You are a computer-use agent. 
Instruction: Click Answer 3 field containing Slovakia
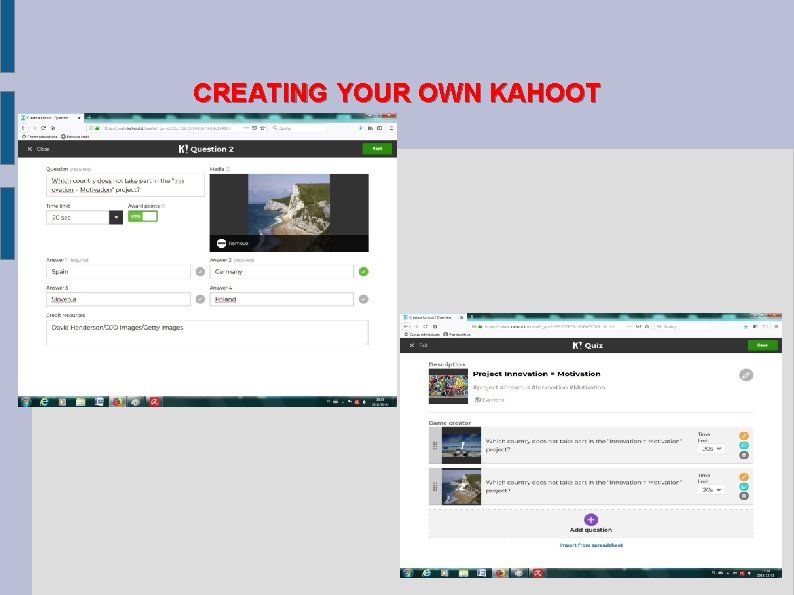coord(118,299)
